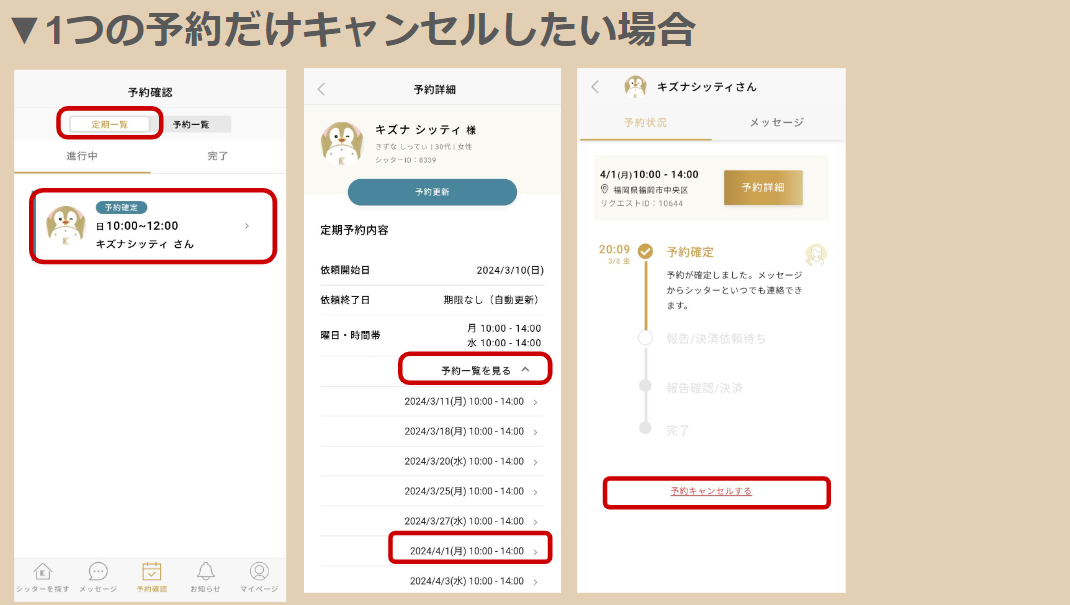This screenshot has width=1070, height=605.
Task: Open シッターを探す home icon in bottom nav
Action: pyautogui.click(x=43, y=572)
